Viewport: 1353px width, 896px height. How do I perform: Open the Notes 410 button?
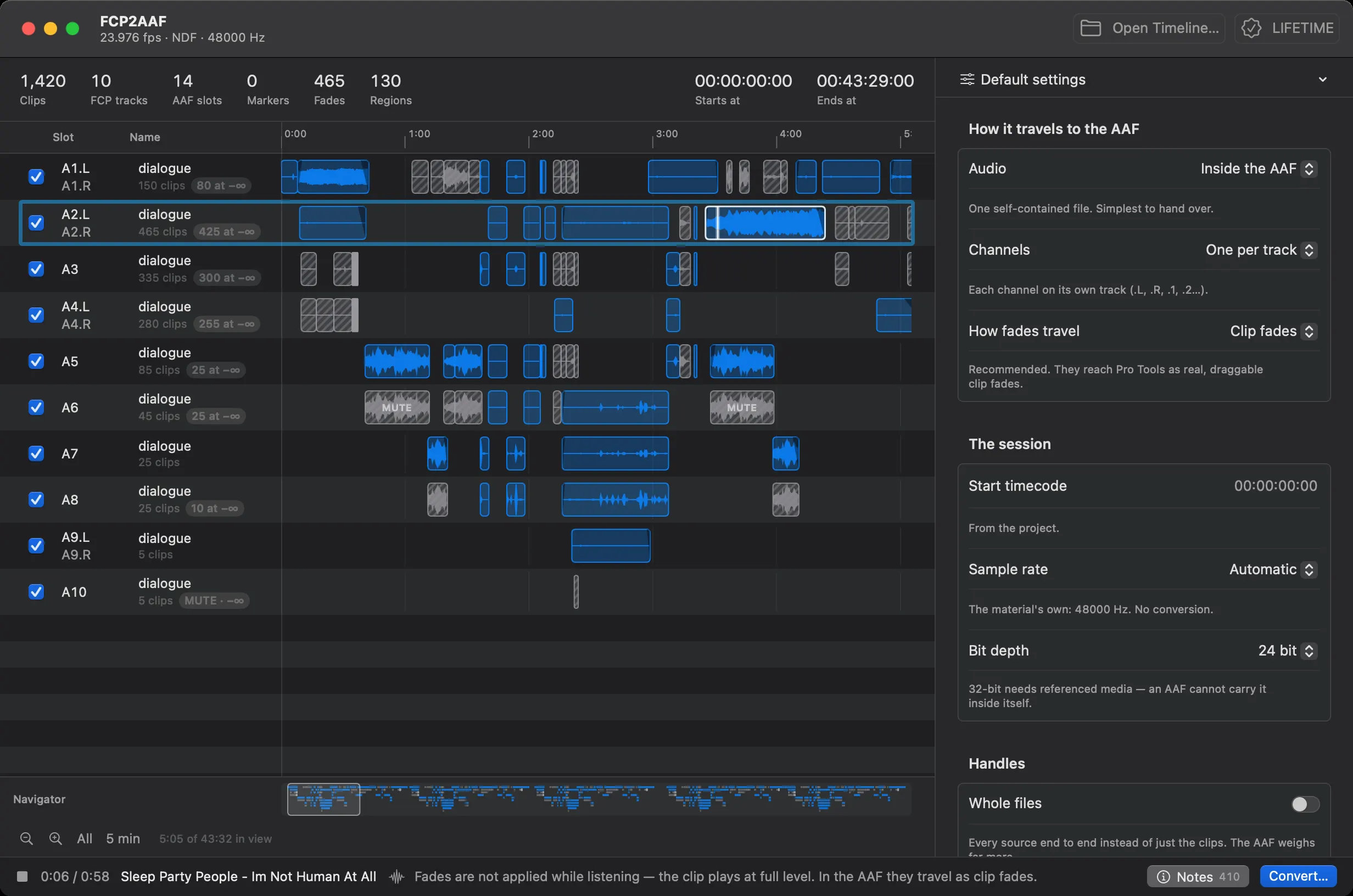coord(1198,877)
